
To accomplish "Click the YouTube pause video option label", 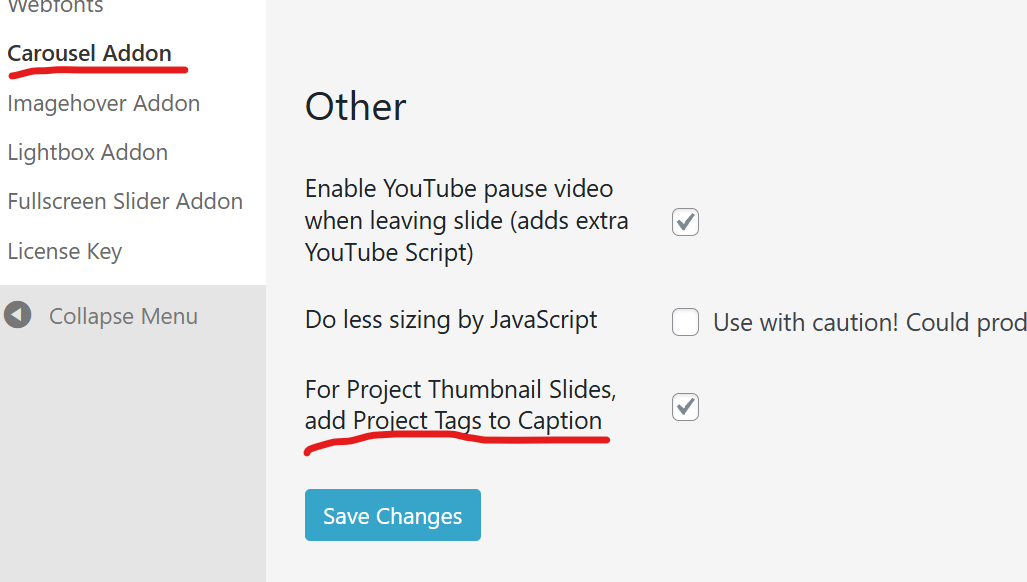I will pos(466,221).
